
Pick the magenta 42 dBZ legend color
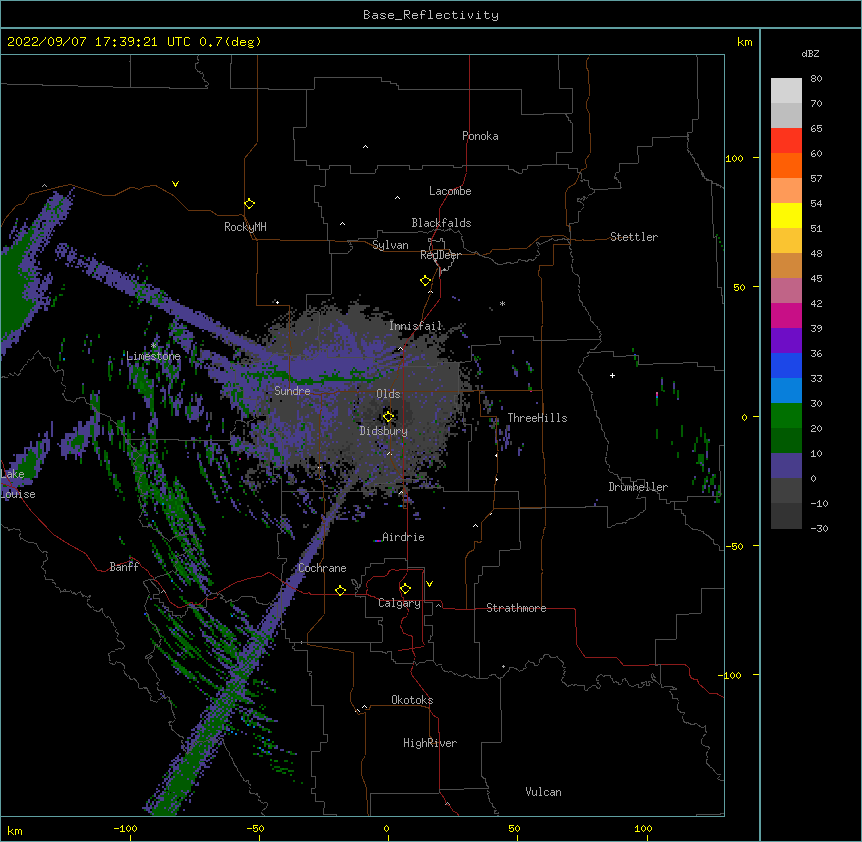(786, 315)
